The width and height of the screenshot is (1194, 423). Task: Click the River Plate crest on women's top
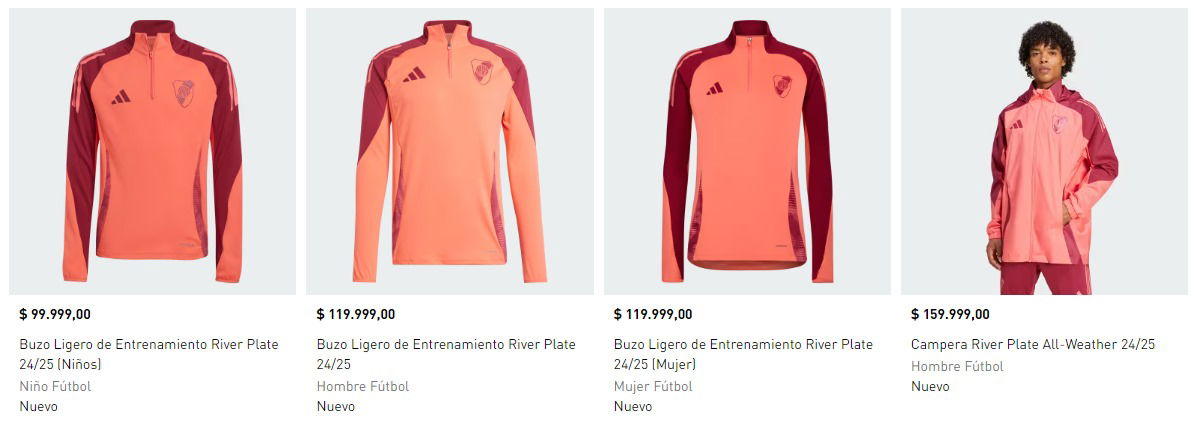point(782,85)
